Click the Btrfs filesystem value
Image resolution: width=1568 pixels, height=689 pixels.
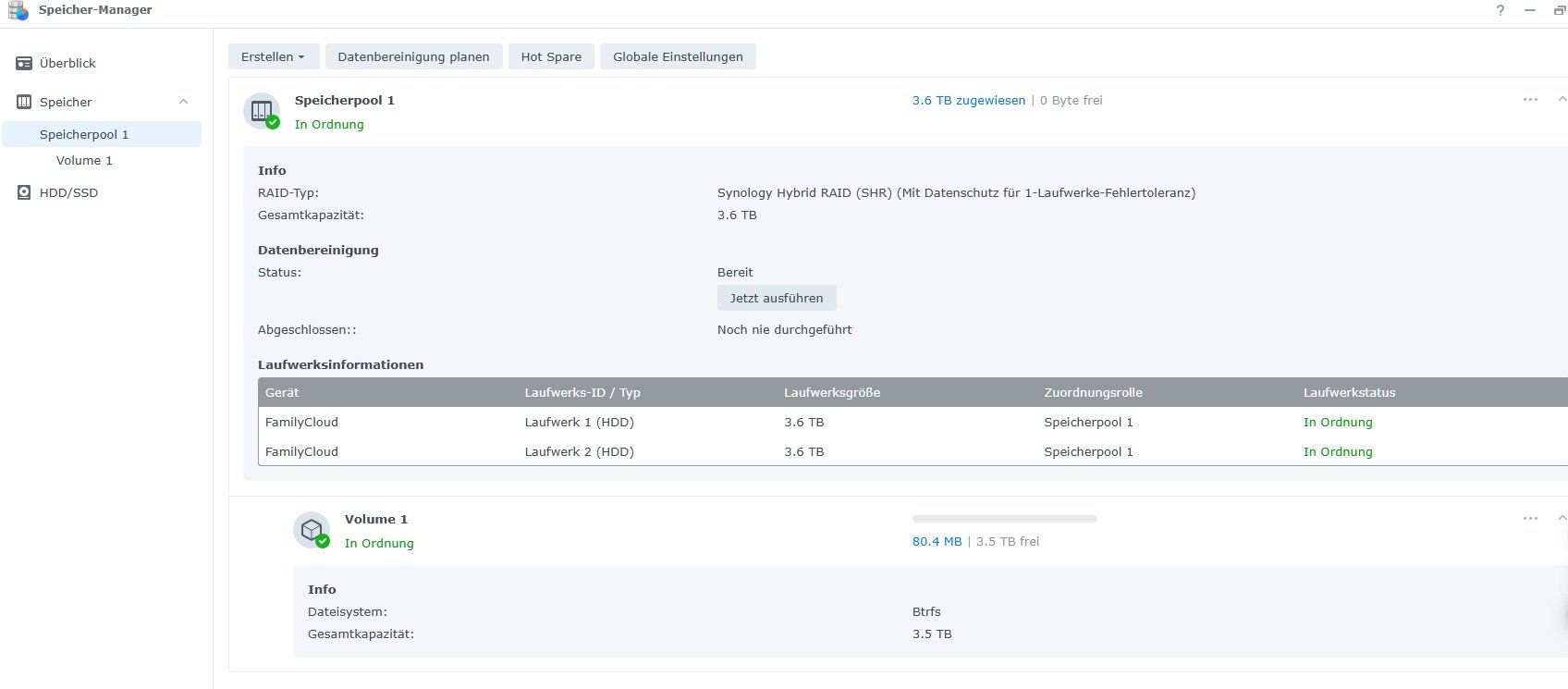tap(926, 611)
